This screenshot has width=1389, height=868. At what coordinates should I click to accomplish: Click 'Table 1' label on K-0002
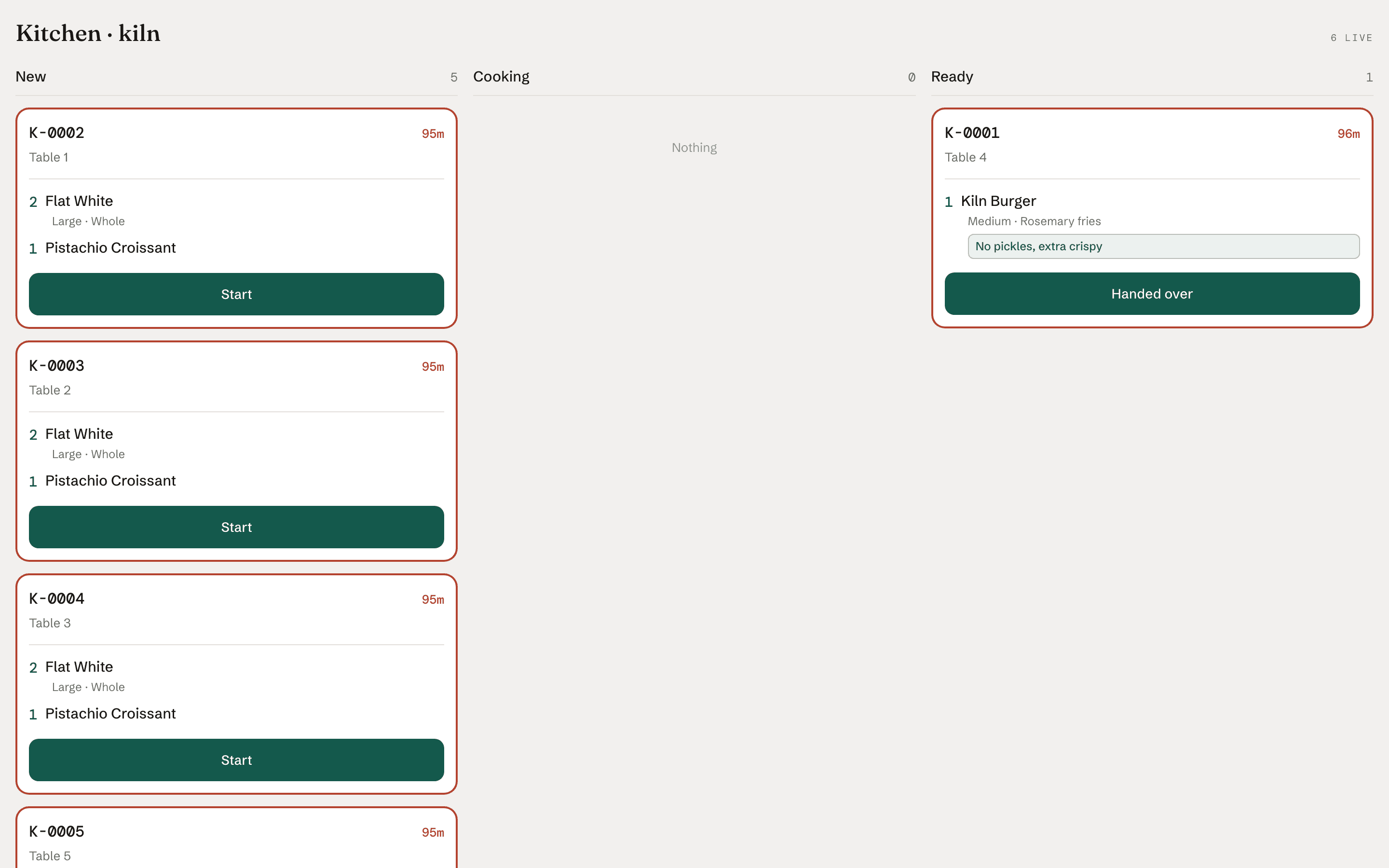[x=49, y=157]
